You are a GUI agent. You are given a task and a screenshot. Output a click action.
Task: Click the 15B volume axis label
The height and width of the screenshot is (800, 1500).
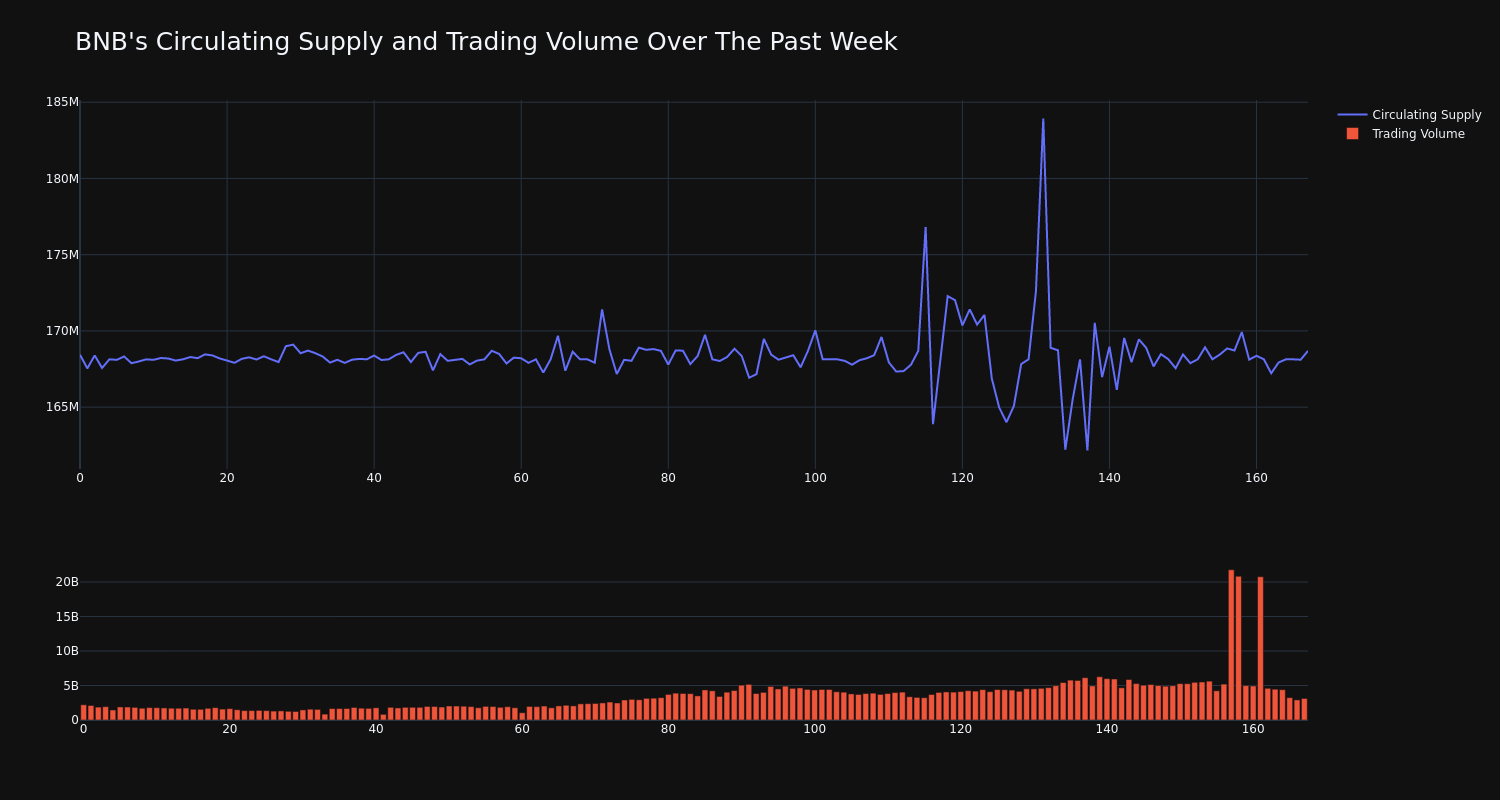point(67,617)
